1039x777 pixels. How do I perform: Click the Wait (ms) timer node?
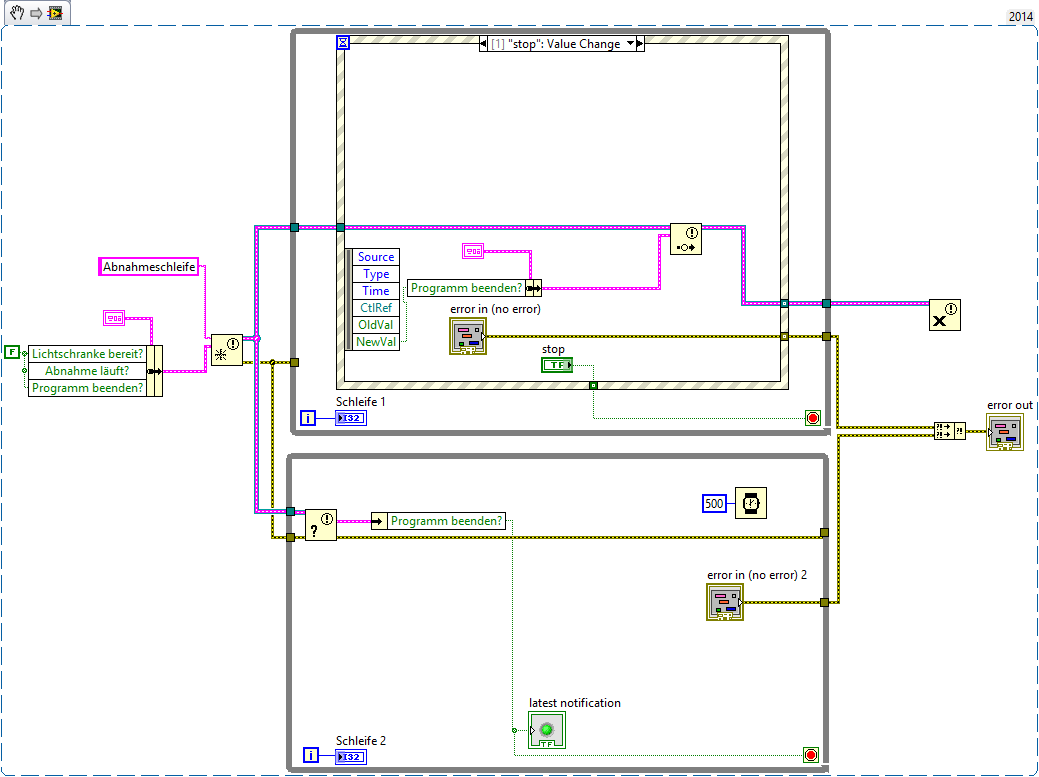pos(751,503)
